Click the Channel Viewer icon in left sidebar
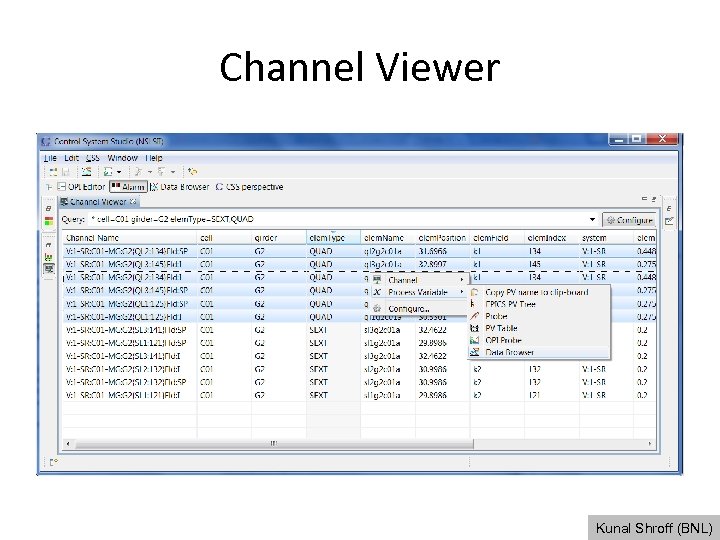The width and height of the screenshot is (720, 540). [x=49, y=269]
